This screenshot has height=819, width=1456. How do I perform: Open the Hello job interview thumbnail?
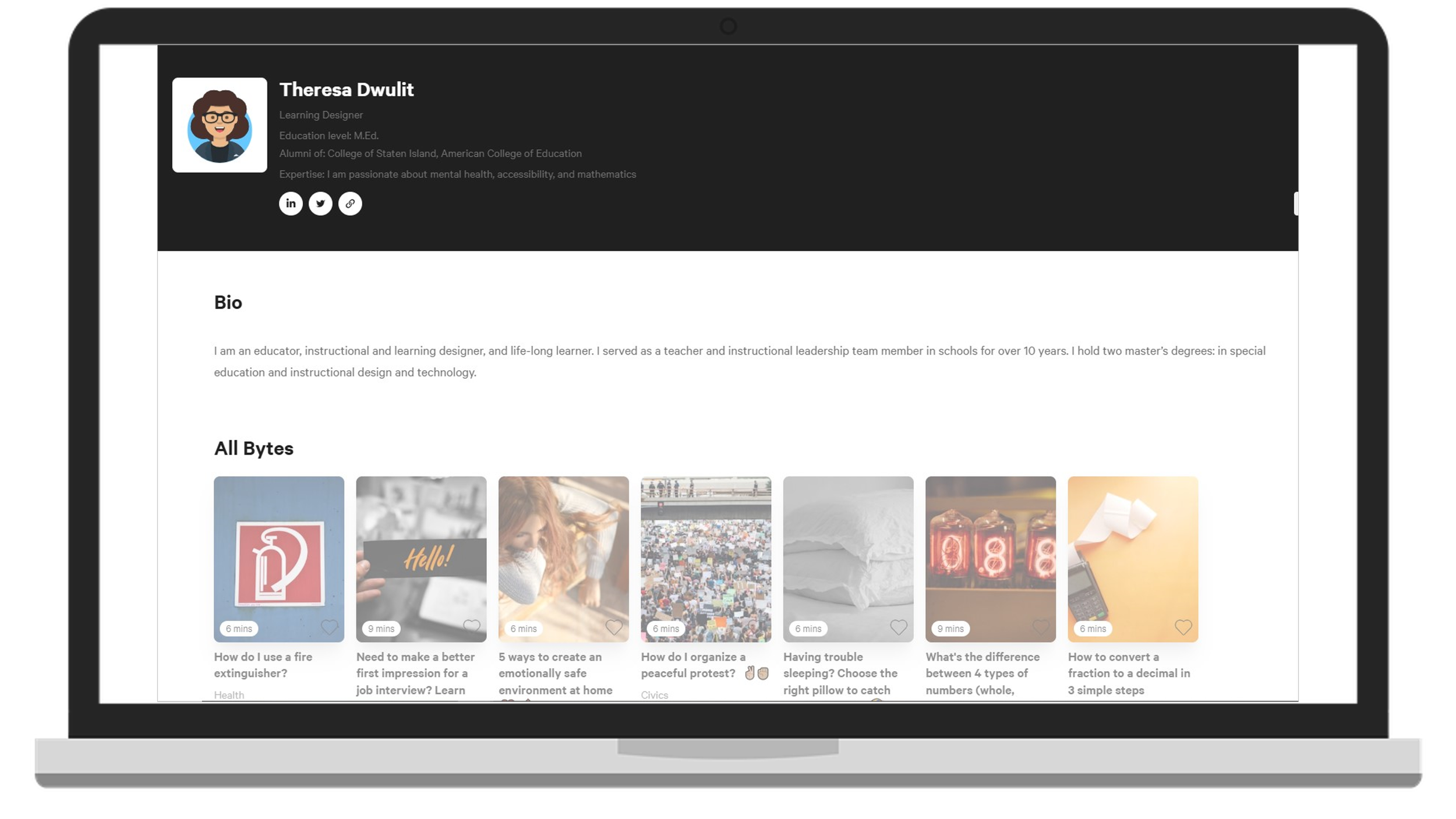pos(421,553)
